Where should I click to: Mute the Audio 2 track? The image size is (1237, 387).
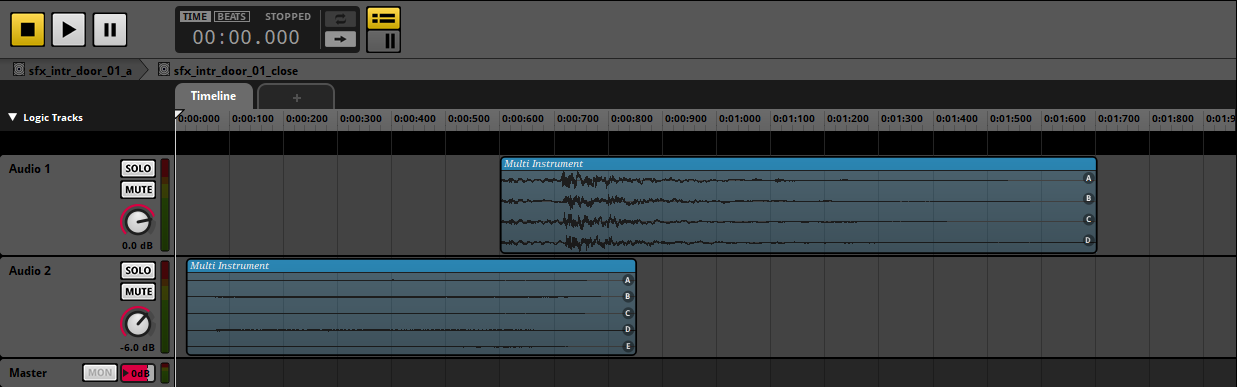tap(138, 292)
